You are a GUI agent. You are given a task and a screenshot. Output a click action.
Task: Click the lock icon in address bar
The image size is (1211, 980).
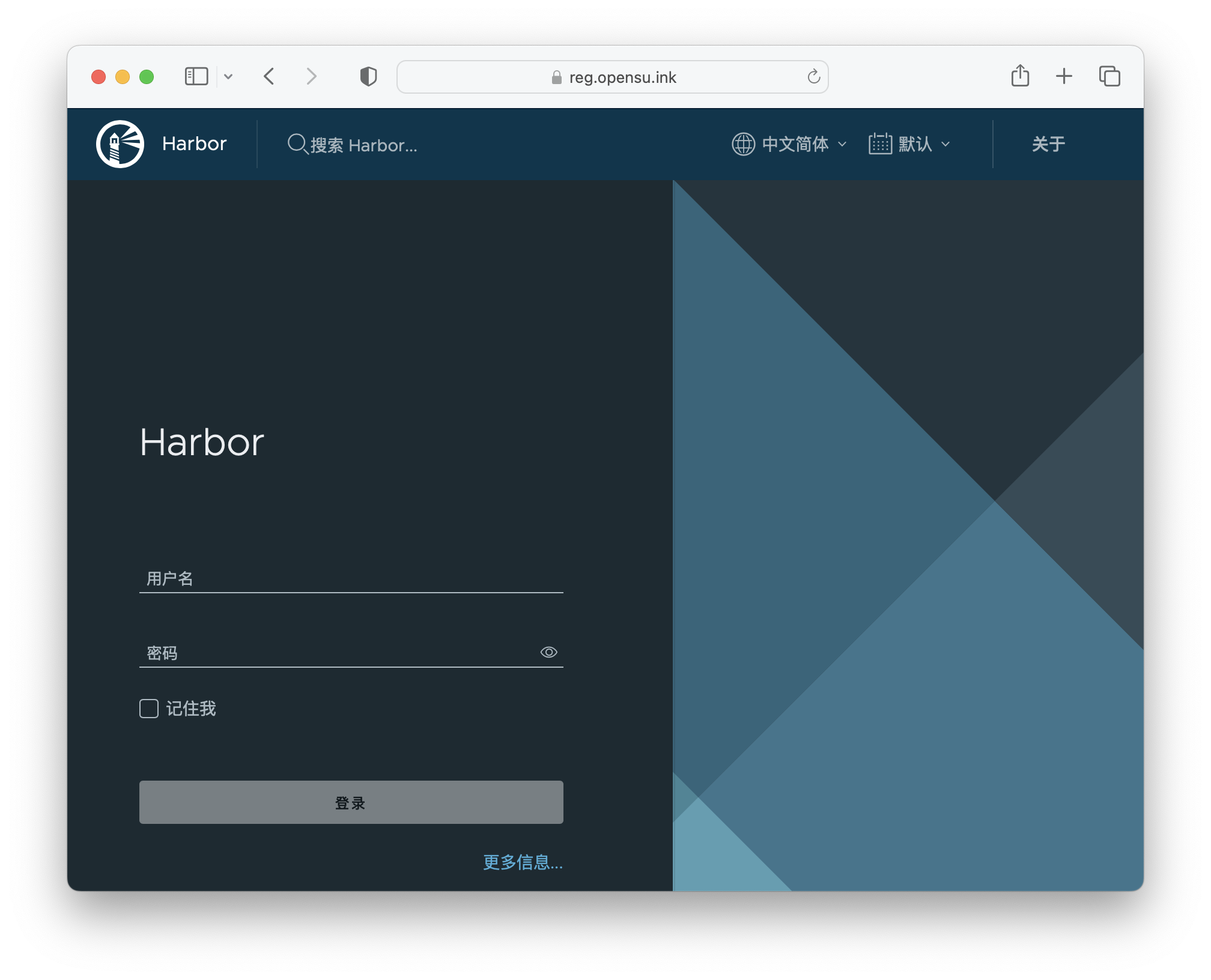click(557, 77)
